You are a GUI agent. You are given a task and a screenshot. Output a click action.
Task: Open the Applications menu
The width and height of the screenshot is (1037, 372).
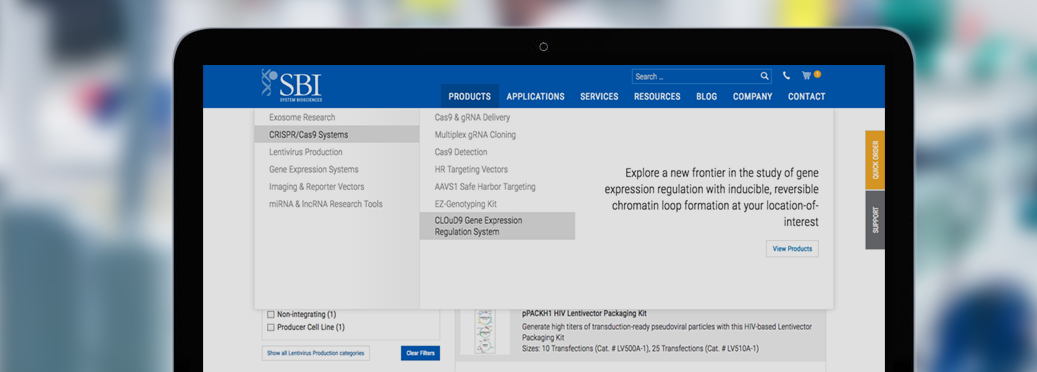tap(536, 97)
